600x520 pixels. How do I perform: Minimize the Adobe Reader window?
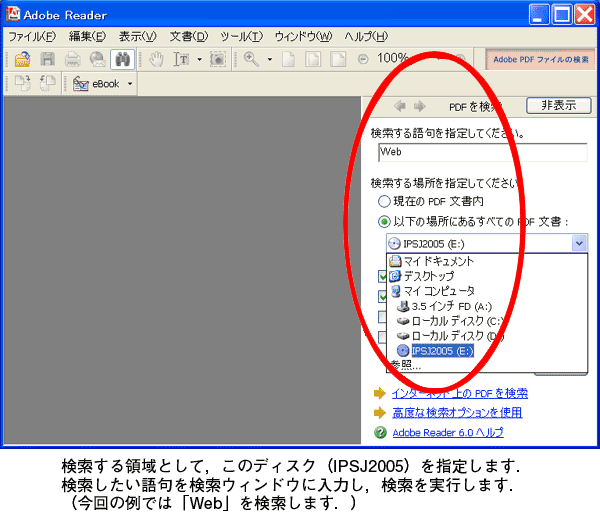[x=538, y=15]
